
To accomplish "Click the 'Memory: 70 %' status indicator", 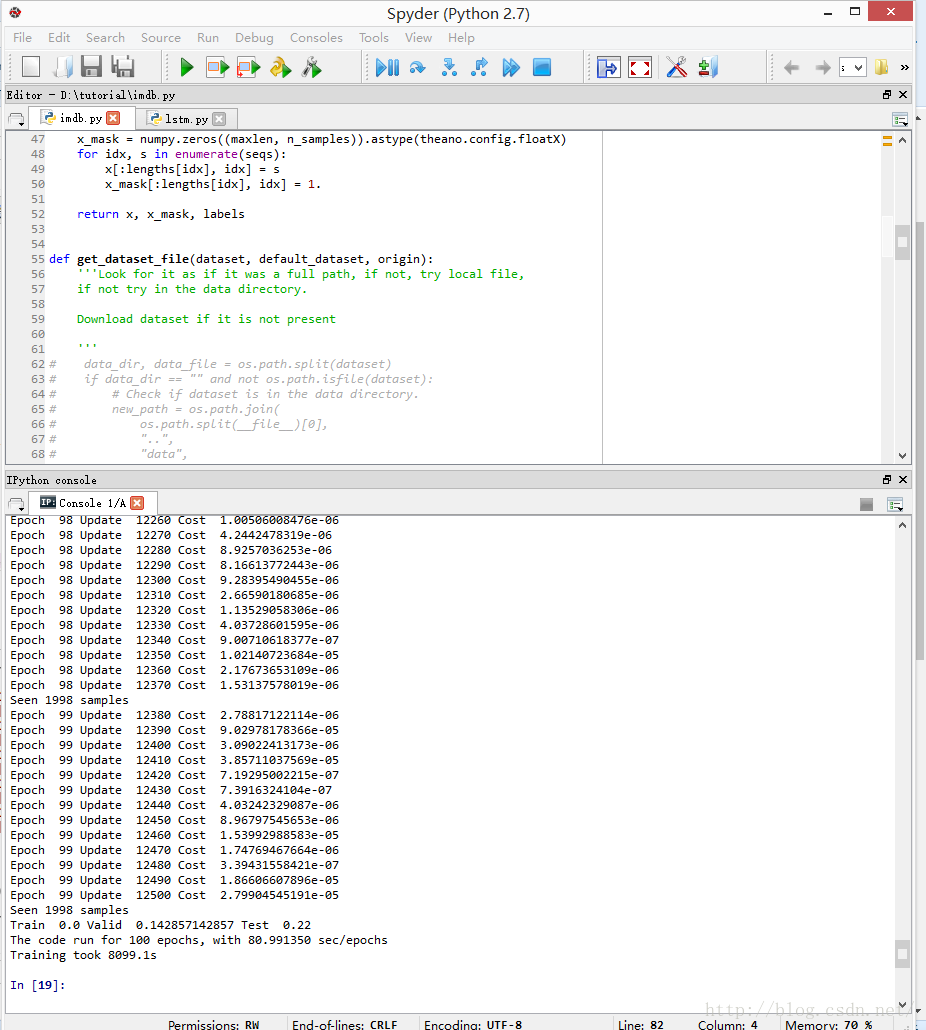I will [x=829, y=1024].
